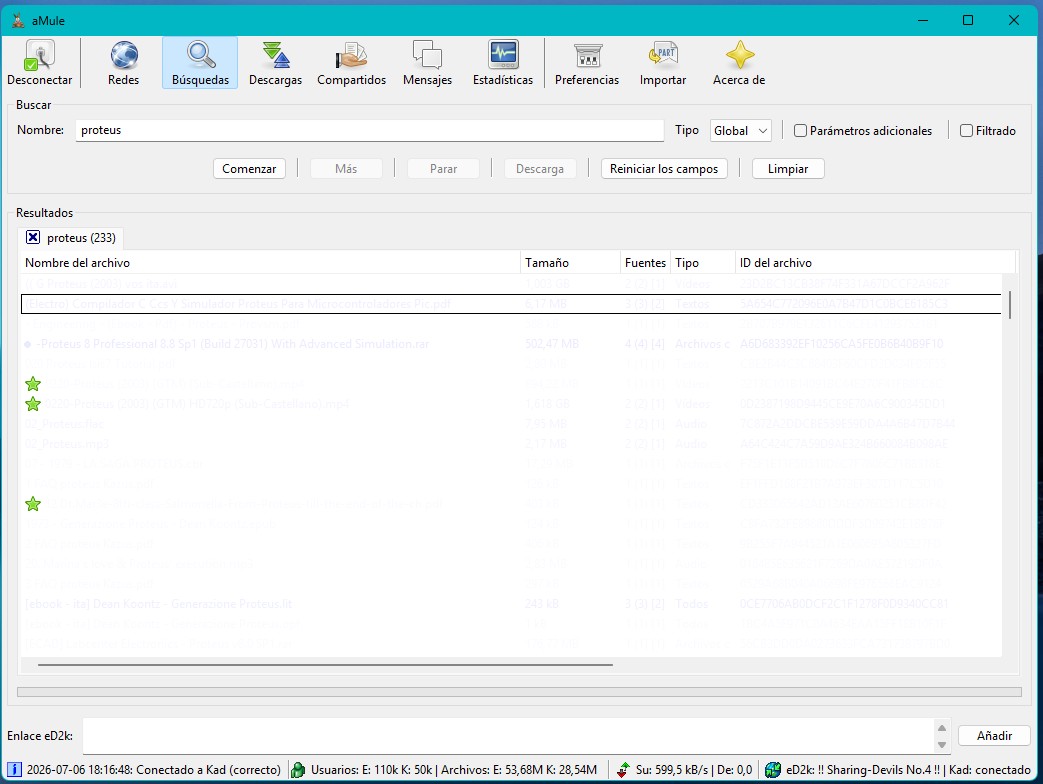This screenshot has height=784, width=1043.
Task: Open the Preferencias toolbar icon
Action: [x=587, y=55]
